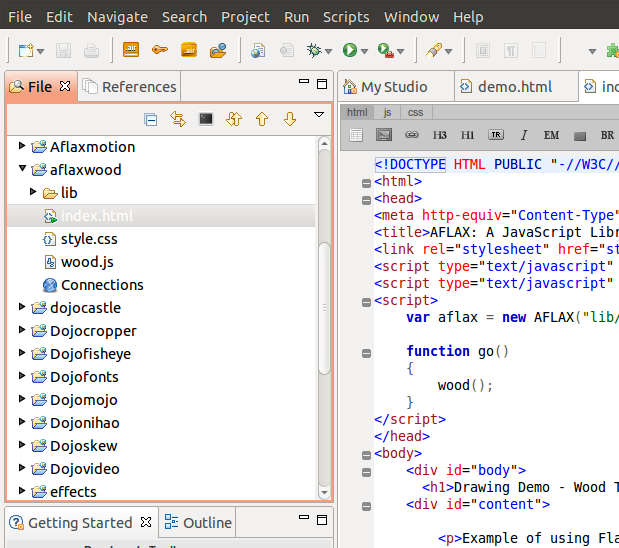Expand the dojocastle project
The image size is (619, 548).
click(x=22, y=307)
